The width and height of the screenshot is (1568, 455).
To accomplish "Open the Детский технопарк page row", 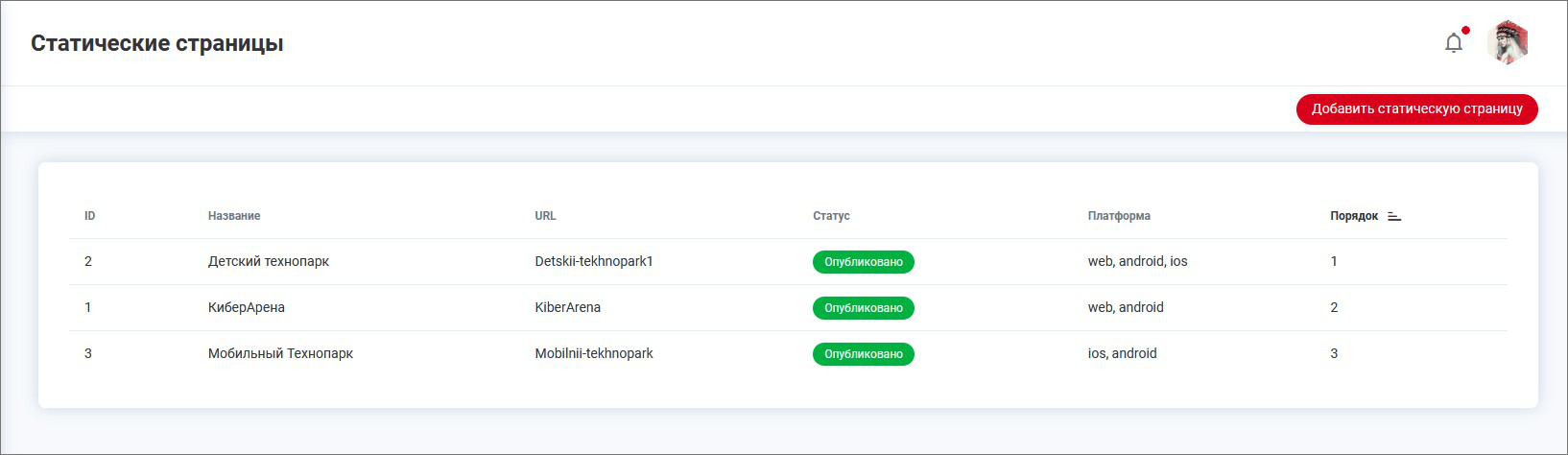I will [269, 261].
